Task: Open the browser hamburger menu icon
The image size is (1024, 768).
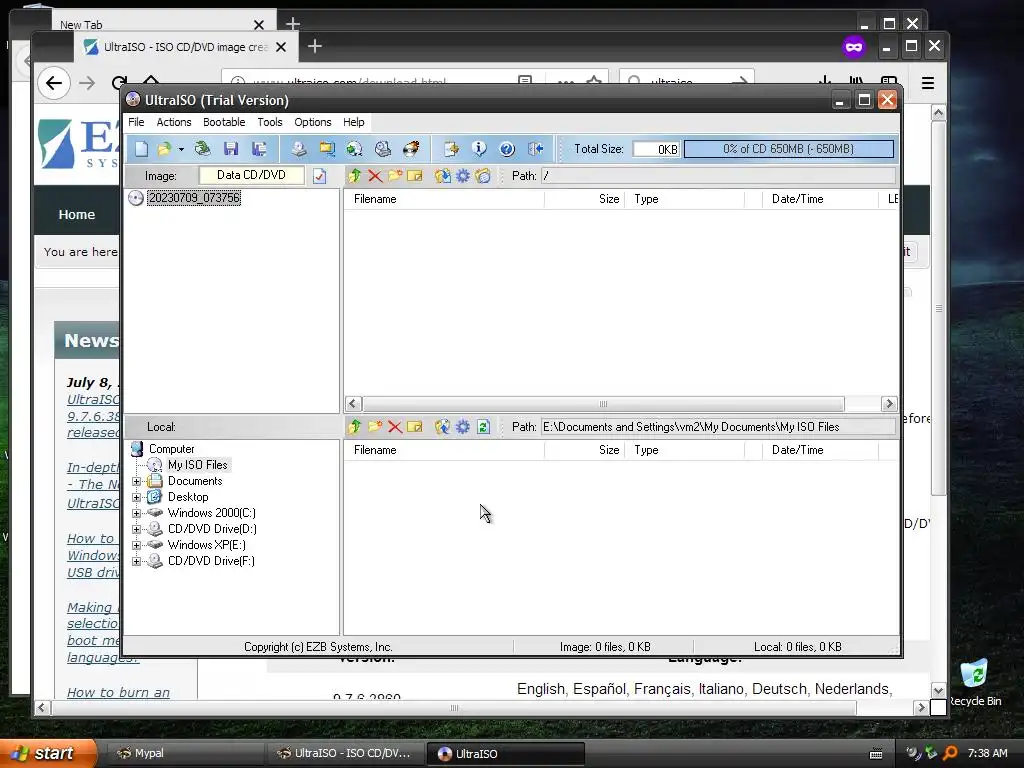Action: (927, 83)
